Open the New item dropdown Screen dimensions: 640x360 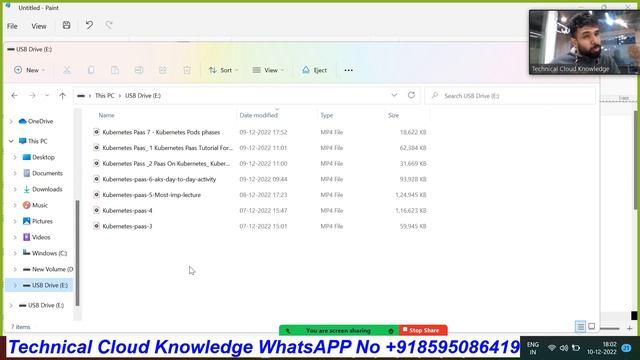point(29,70)
